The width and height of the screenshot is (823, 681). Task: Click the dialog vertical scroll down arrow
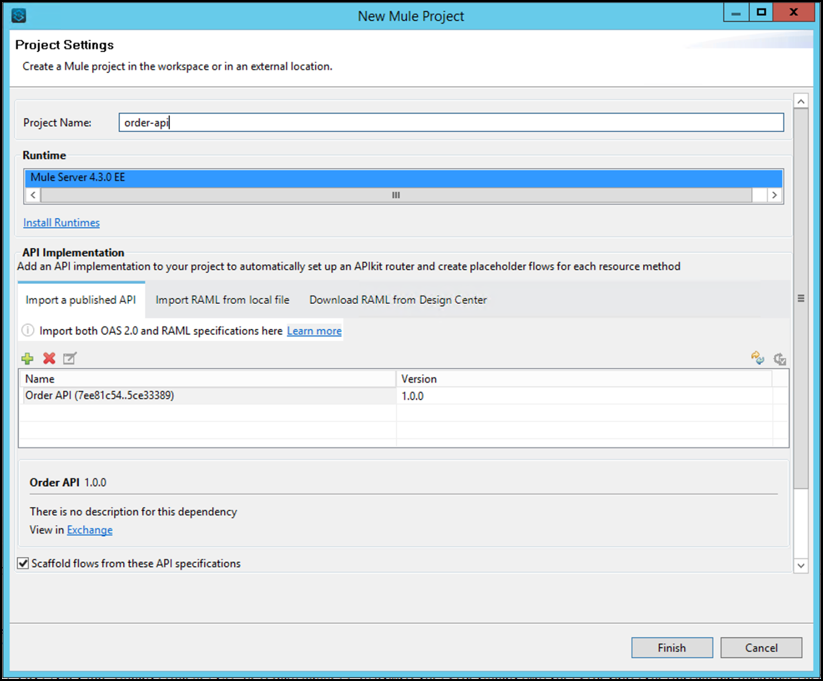(801, 565)
